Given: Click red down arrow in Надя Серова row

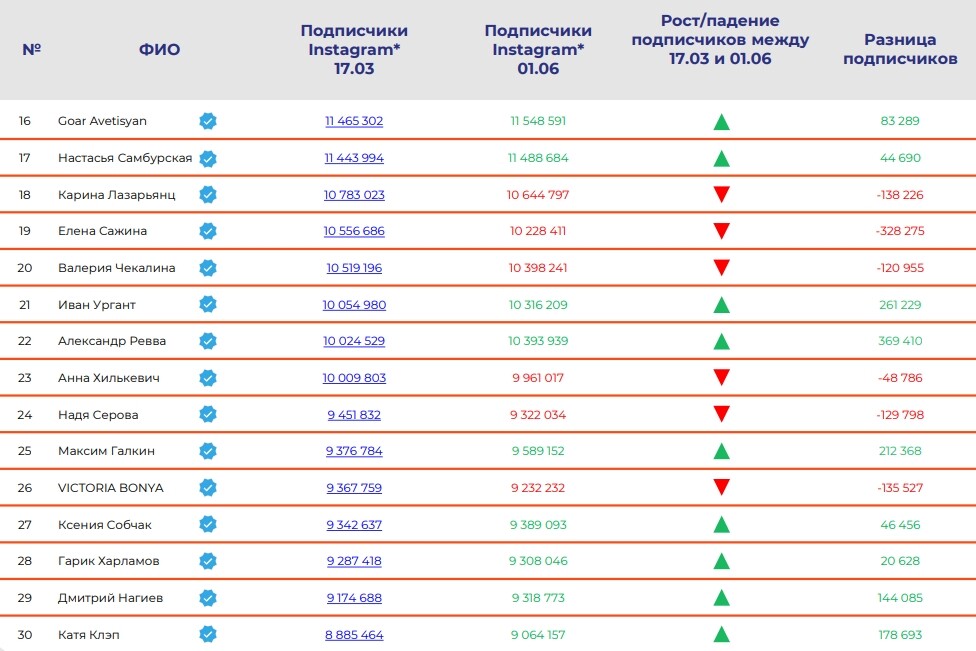Looking at the screenshot, I should (721, 414).
